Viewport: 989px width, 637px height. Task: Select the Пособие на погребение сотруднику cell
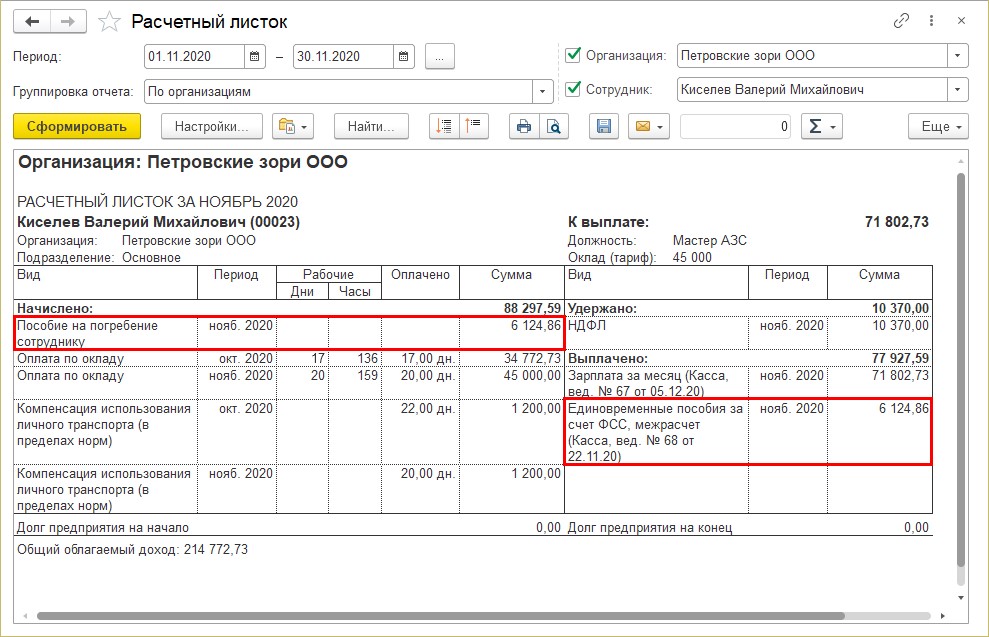(x=105, y=333)
